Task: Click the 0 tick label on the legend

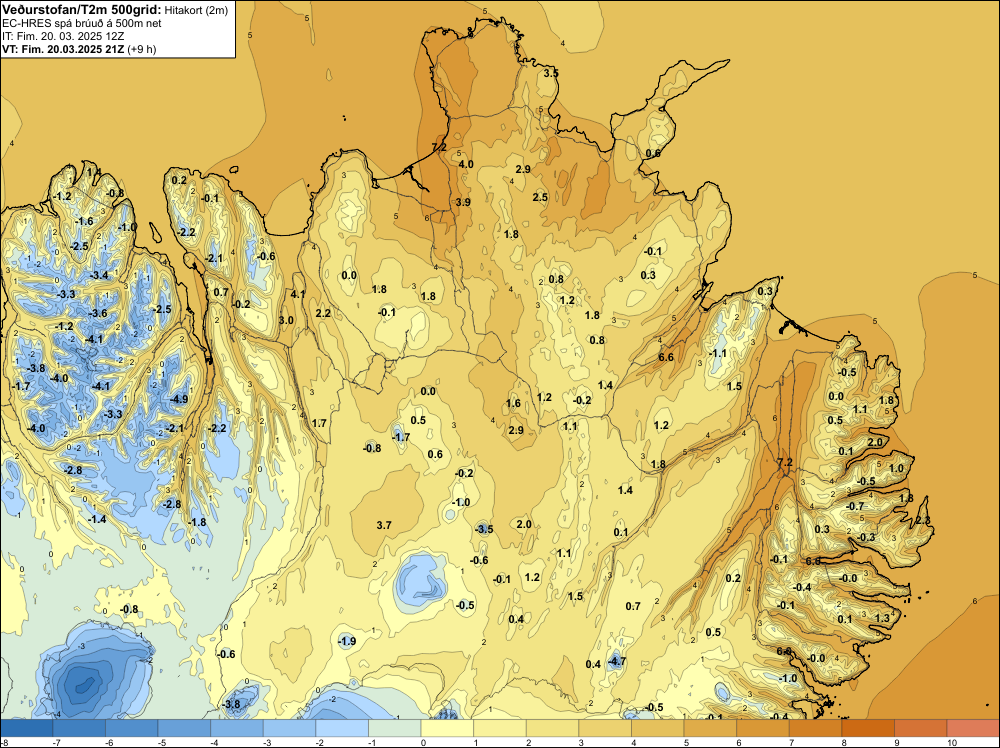Action: click(x=423, y=743)
